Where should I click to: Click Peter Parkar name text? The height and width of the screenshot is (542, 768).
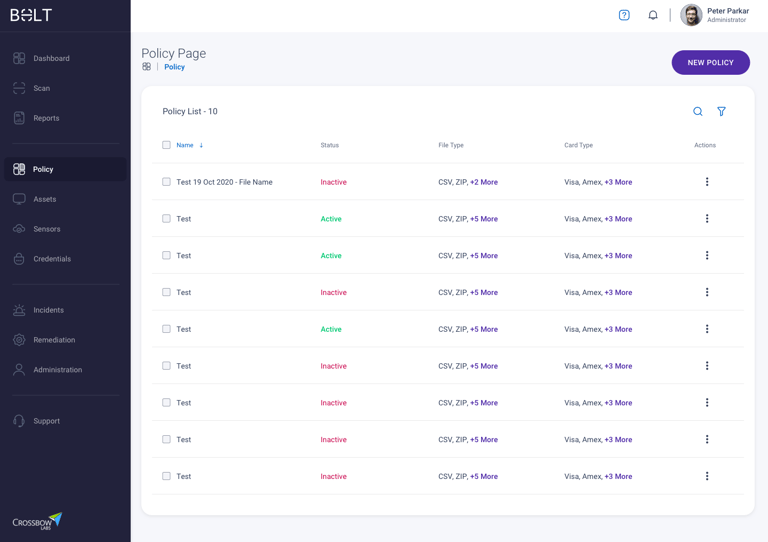[x=728, y=11]
